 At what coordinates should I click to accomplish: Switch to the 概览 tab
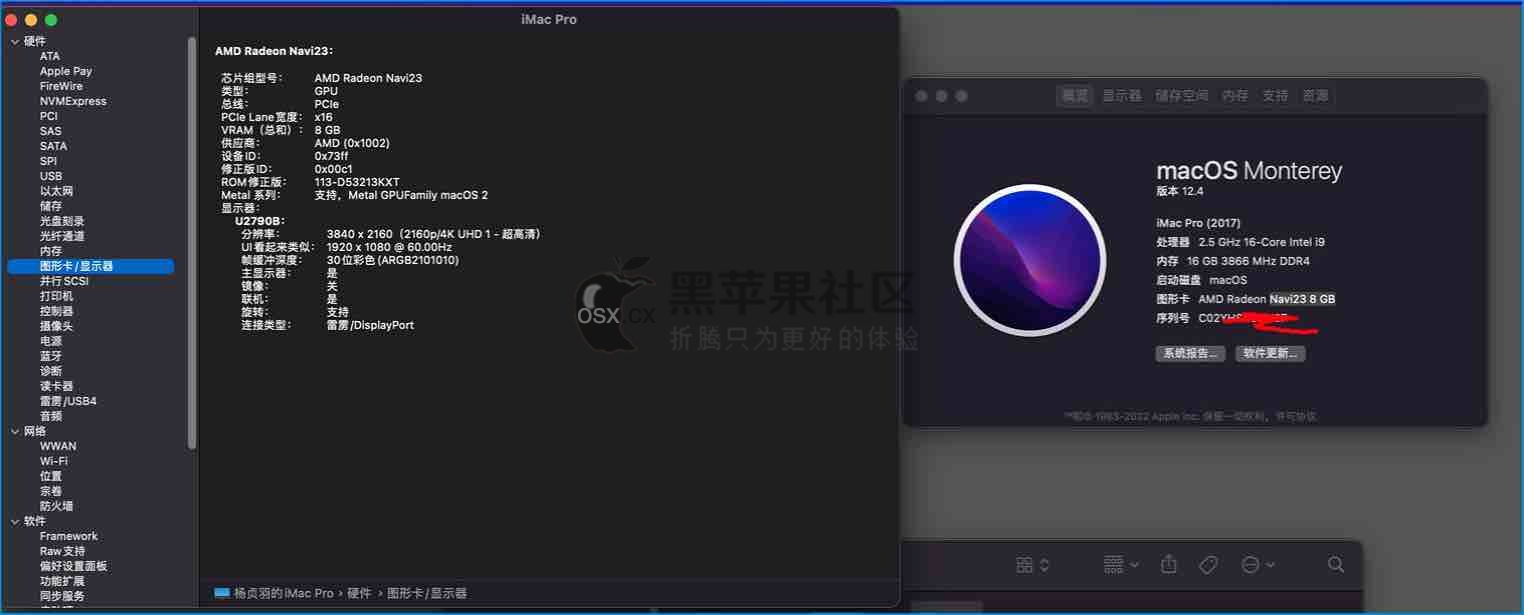(1075, 96)
